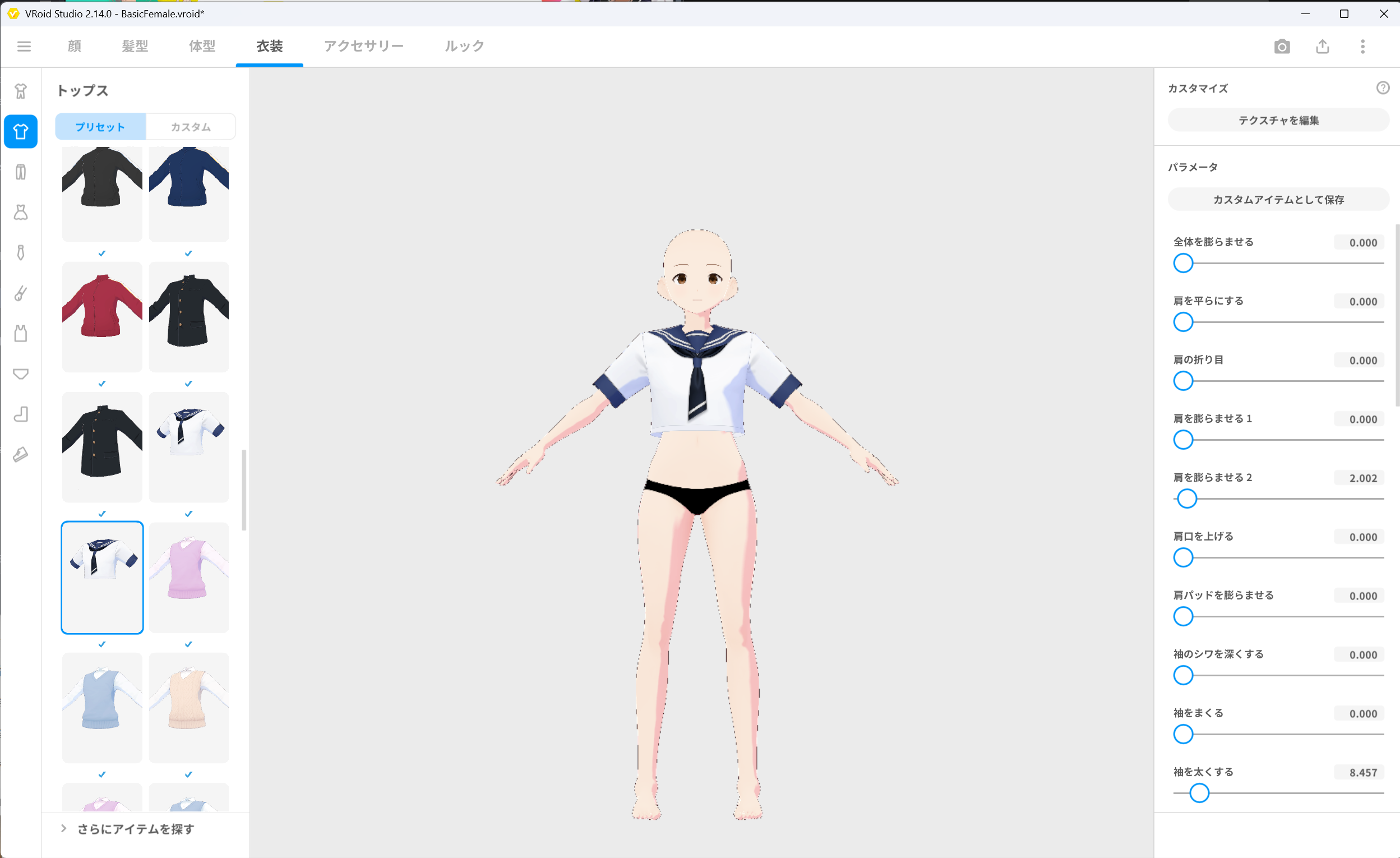Open the three-dot more options menu

[x=1362, y=46]
